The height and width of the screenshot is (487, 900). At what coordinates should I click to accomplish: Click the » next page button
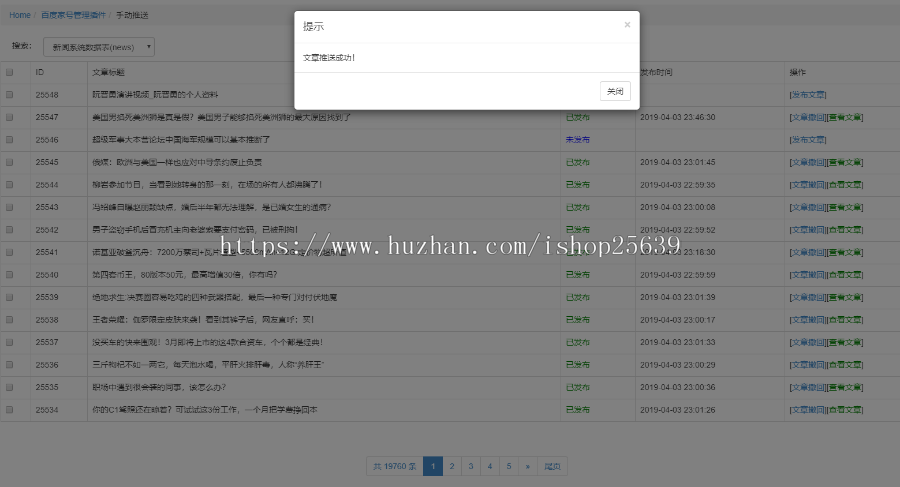[527, 466]
